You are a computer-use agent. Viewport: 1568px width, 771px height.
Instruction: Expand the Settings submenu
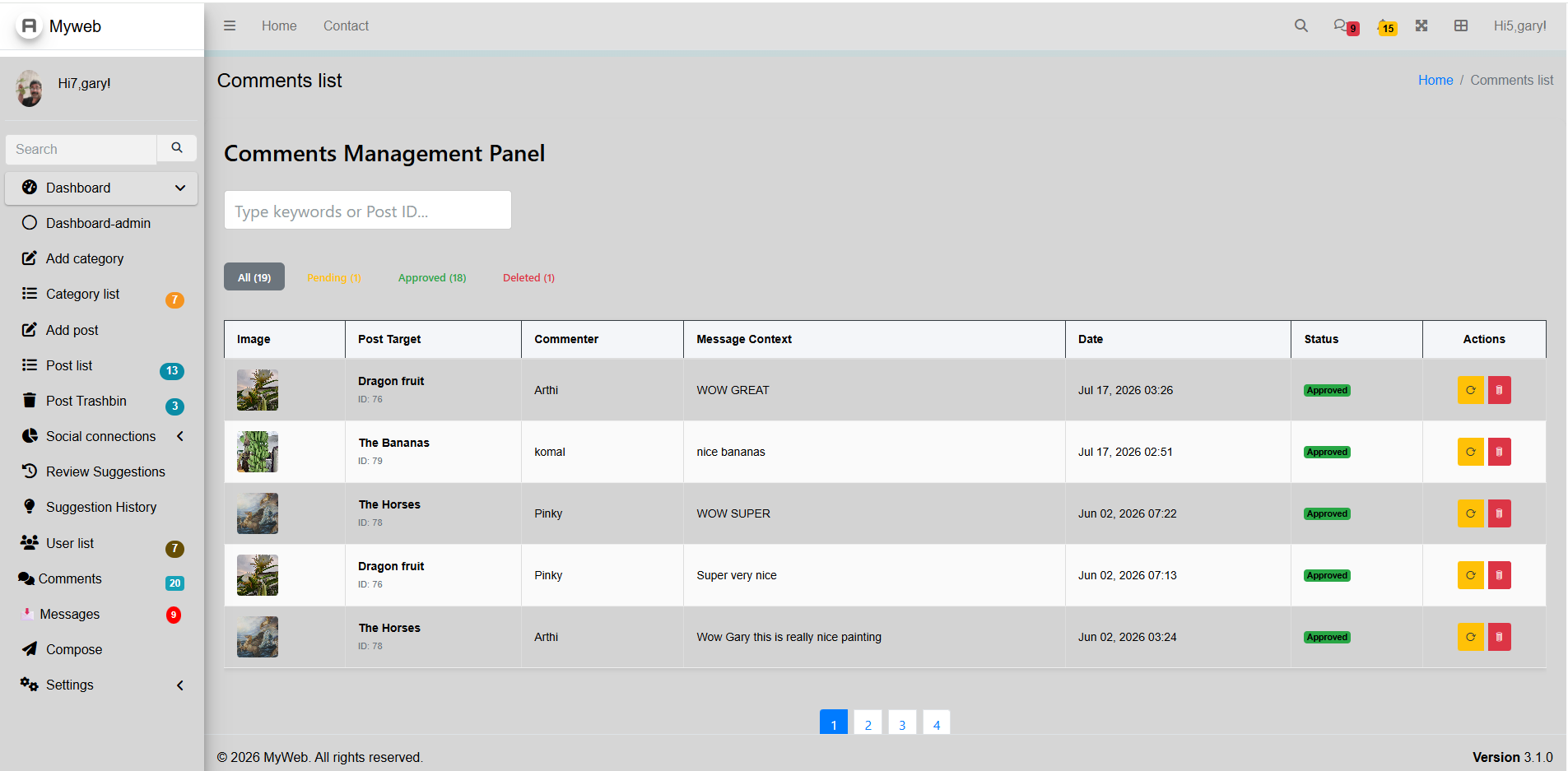point(180,685)
